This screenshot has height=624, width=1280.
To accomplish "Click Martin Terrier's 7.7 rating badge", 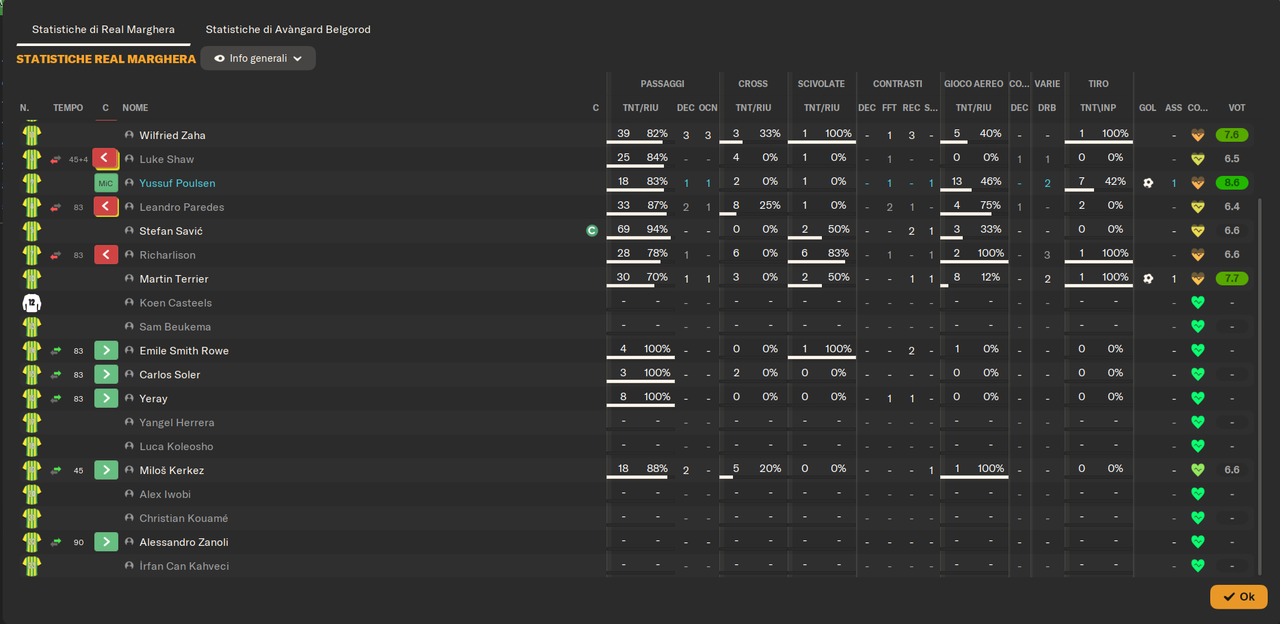I will point(1231,279).
